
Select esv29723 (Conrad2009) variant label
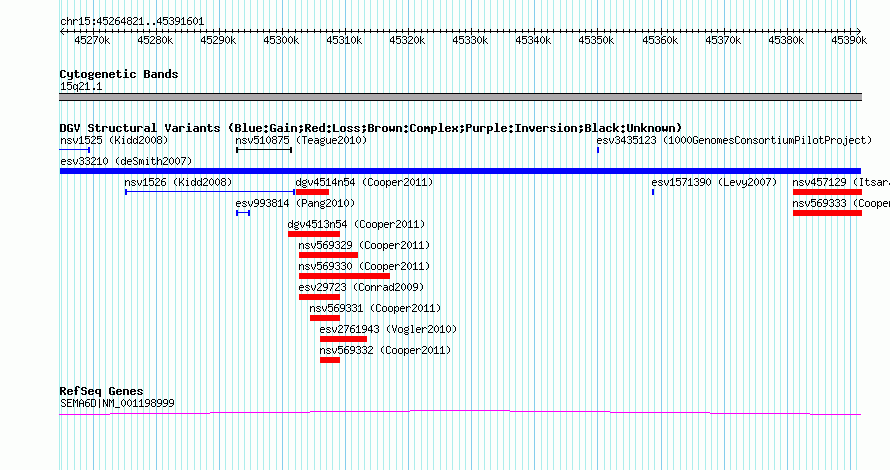pyautogui.click(x=361, y=287)
